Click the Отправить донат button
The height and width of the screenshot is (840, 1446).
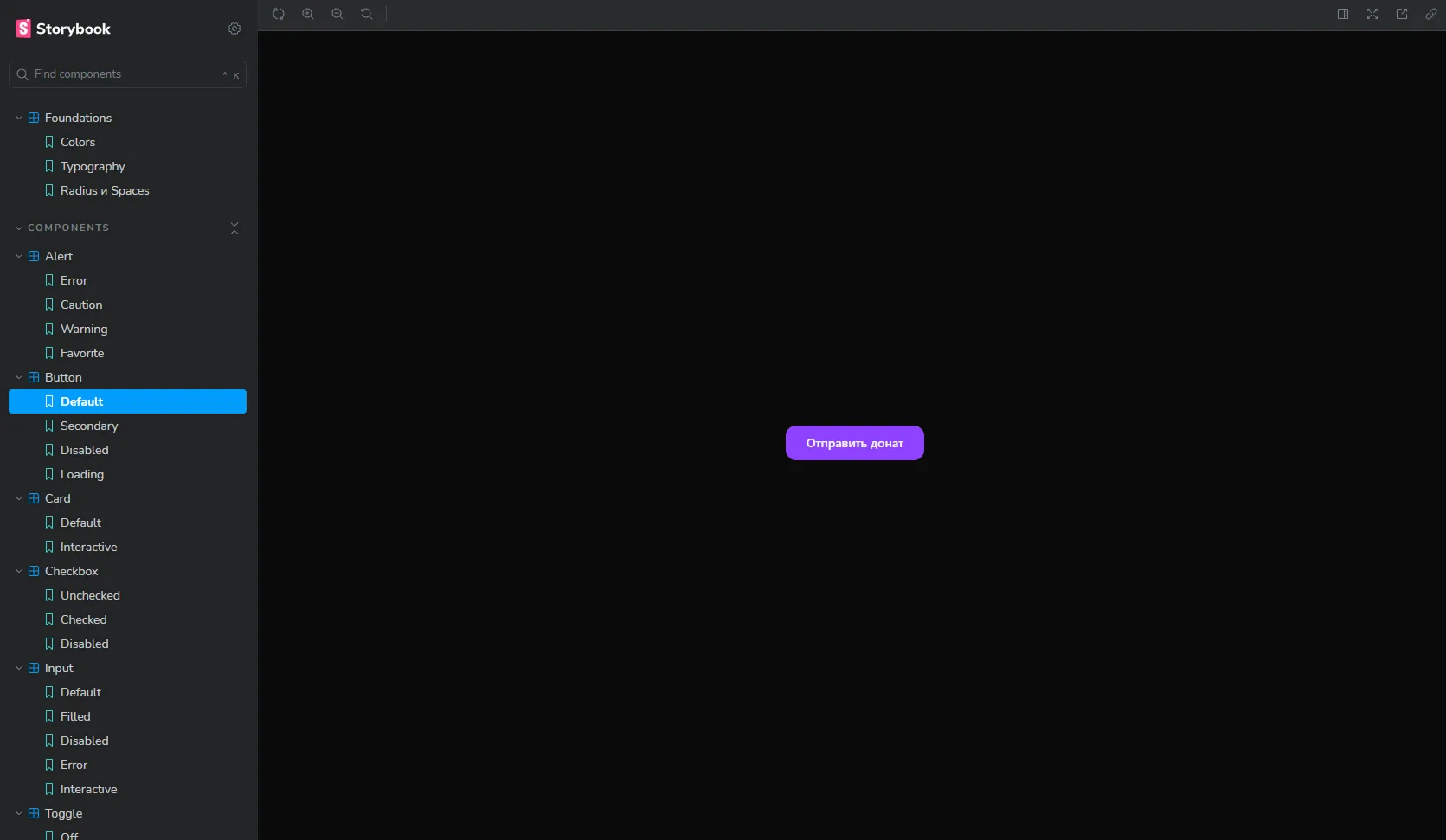[x=855, y=443]
